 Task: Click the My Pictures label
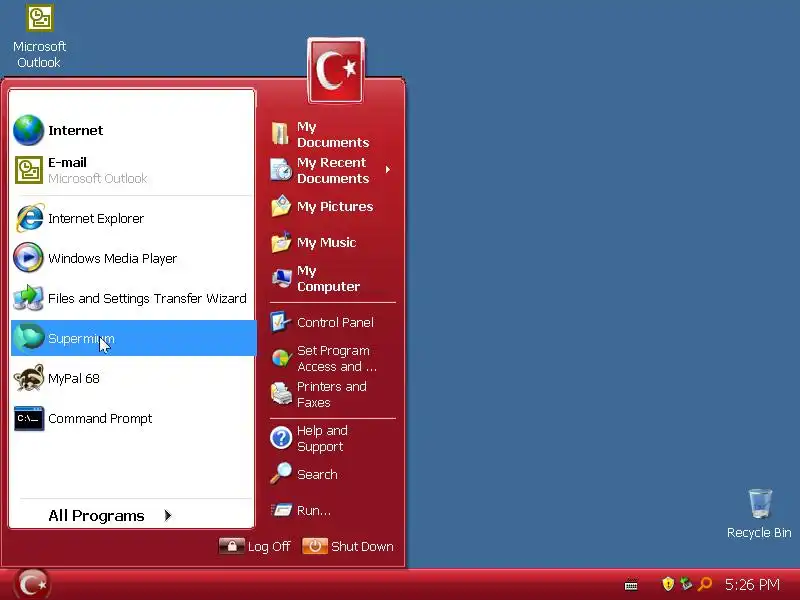[x=335, y=207]
